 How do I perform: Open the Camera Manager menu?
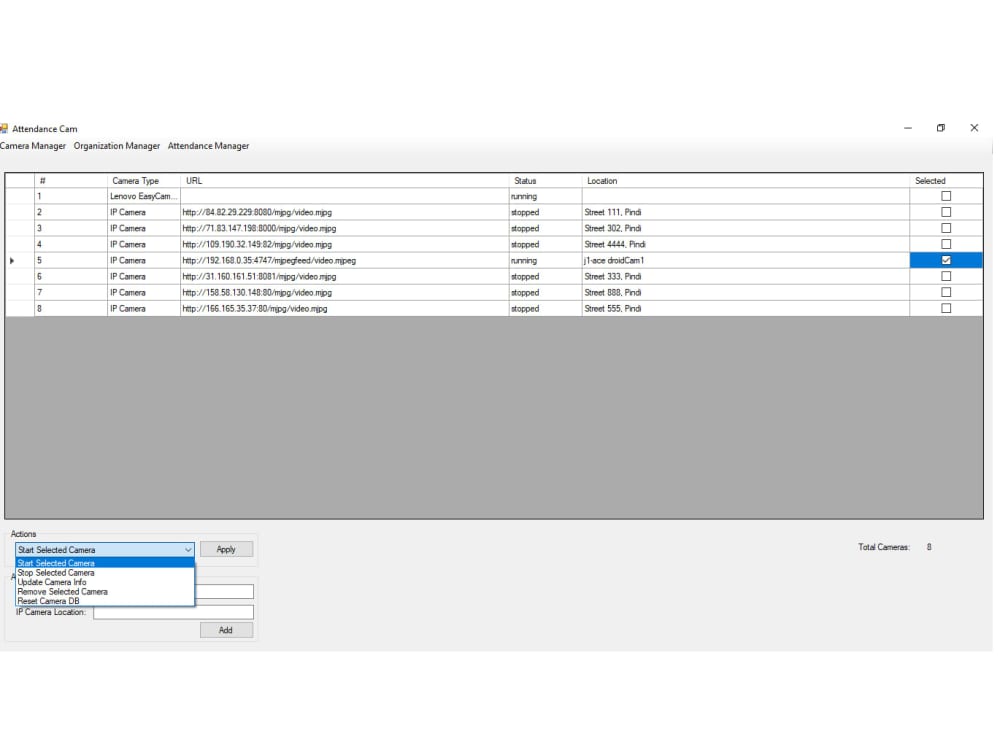click(x=33, y=145)
